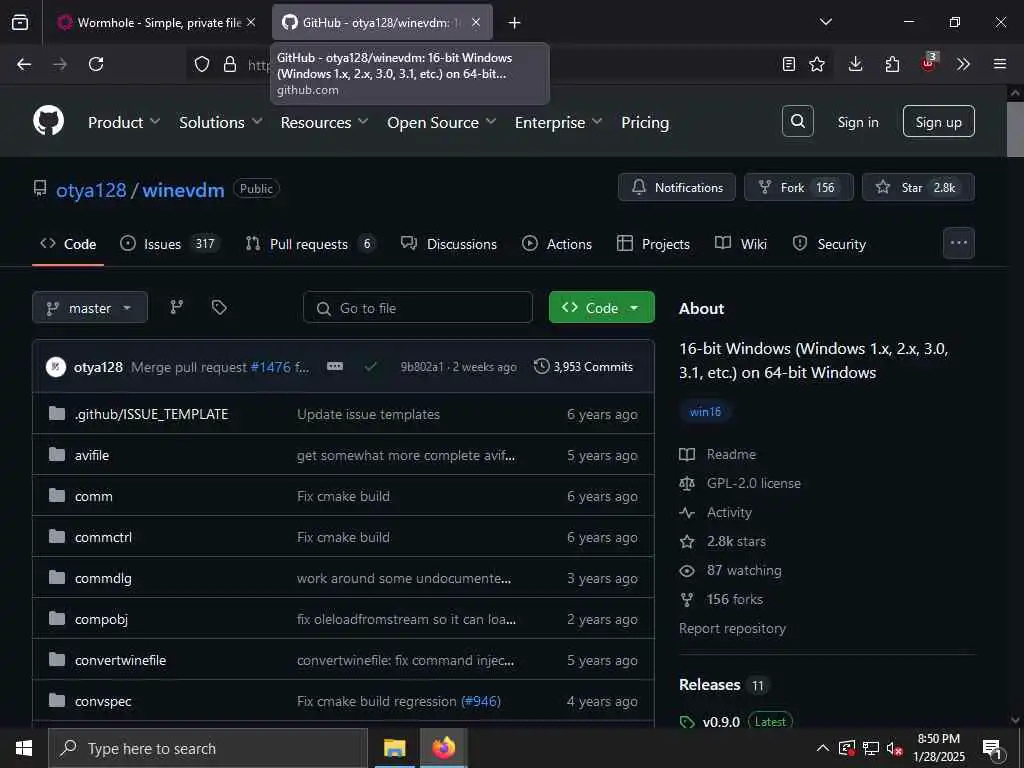This screenshot has width=1024, height=768.
Task: Reload the page with refresh icon
Action: (x=96, y=64)
